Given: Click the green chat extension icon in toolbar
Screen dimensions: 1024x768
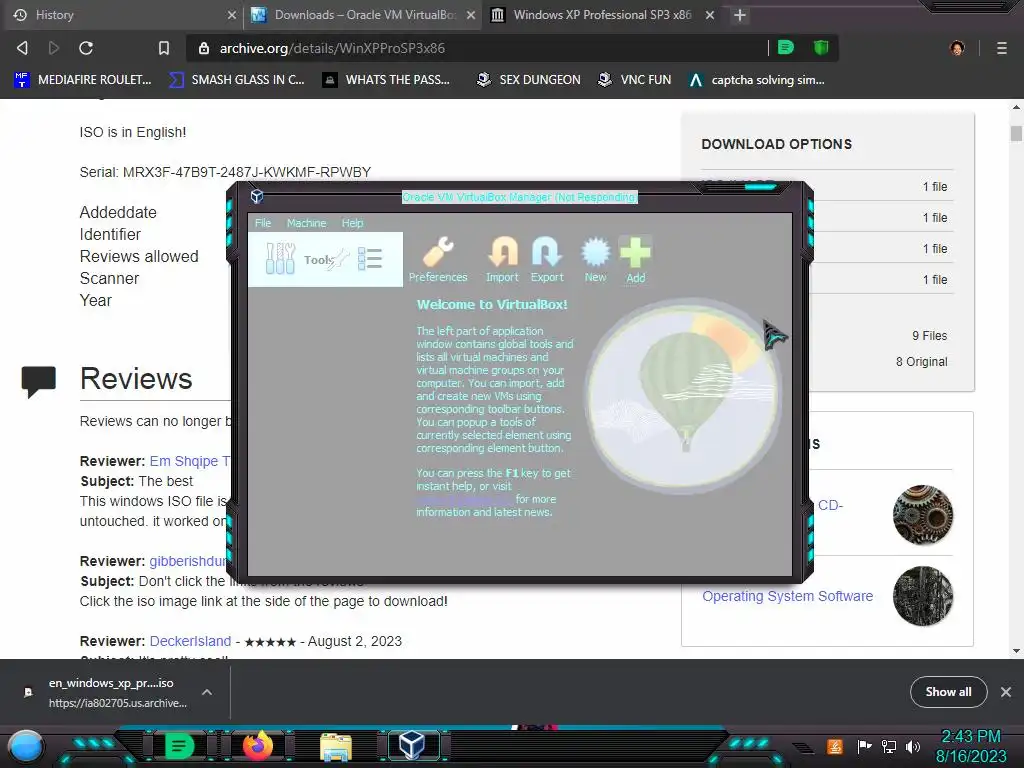Looking at the screenshot, I should (786, 48).
